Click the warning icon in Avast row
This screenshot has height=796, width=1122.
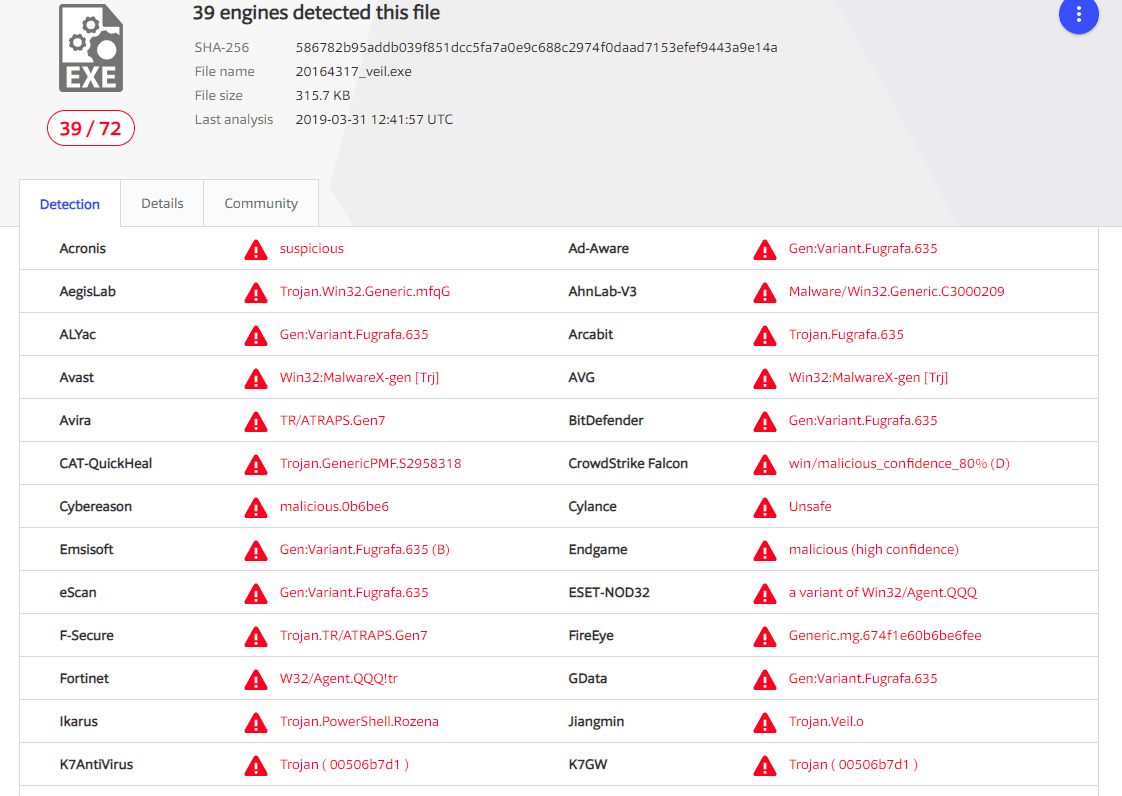pos(255,379)
